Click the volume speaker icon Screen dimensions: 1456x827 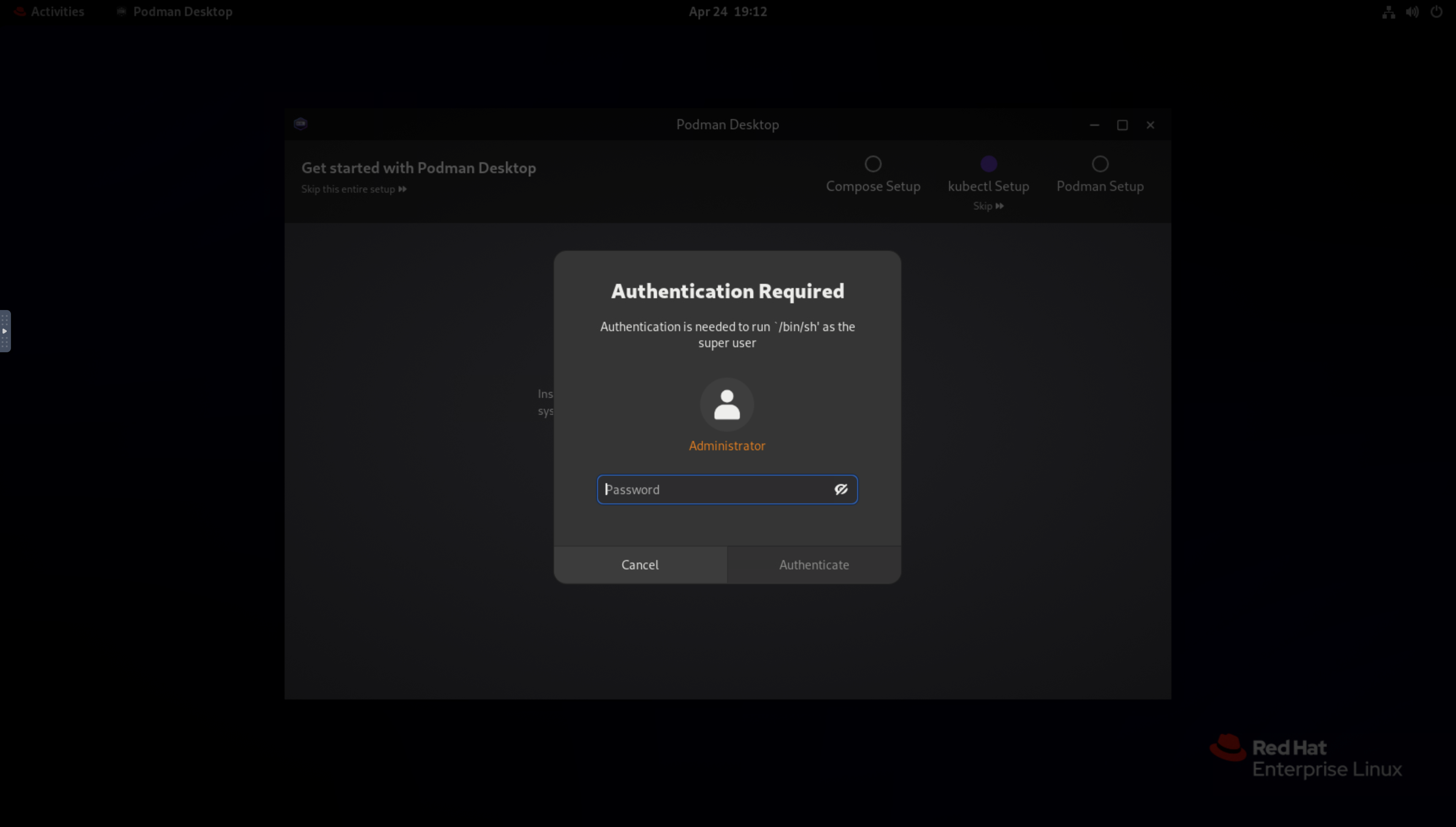(1412, 11)
